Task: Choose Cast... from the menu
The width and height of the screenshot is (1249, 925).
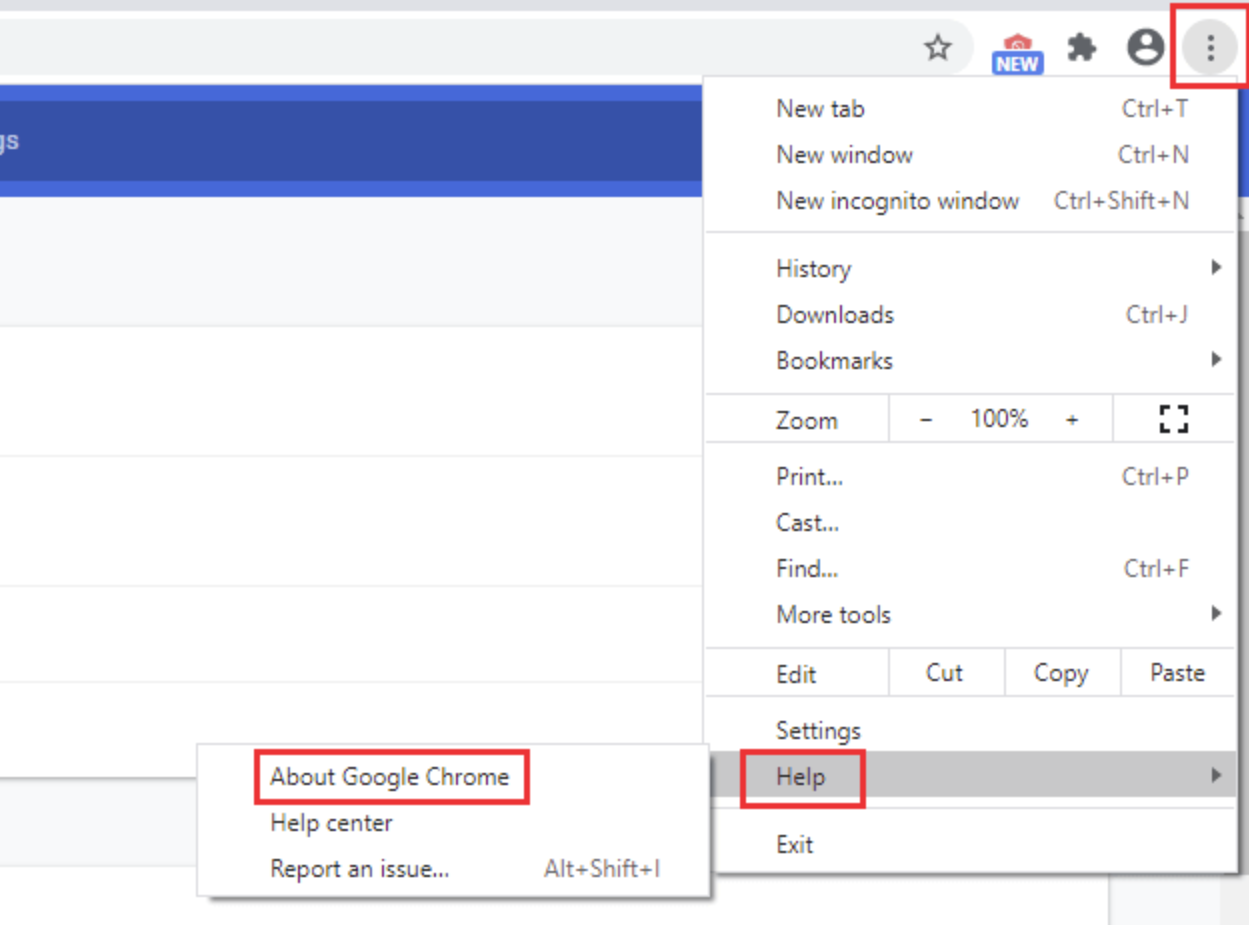Action: [970, 523]
